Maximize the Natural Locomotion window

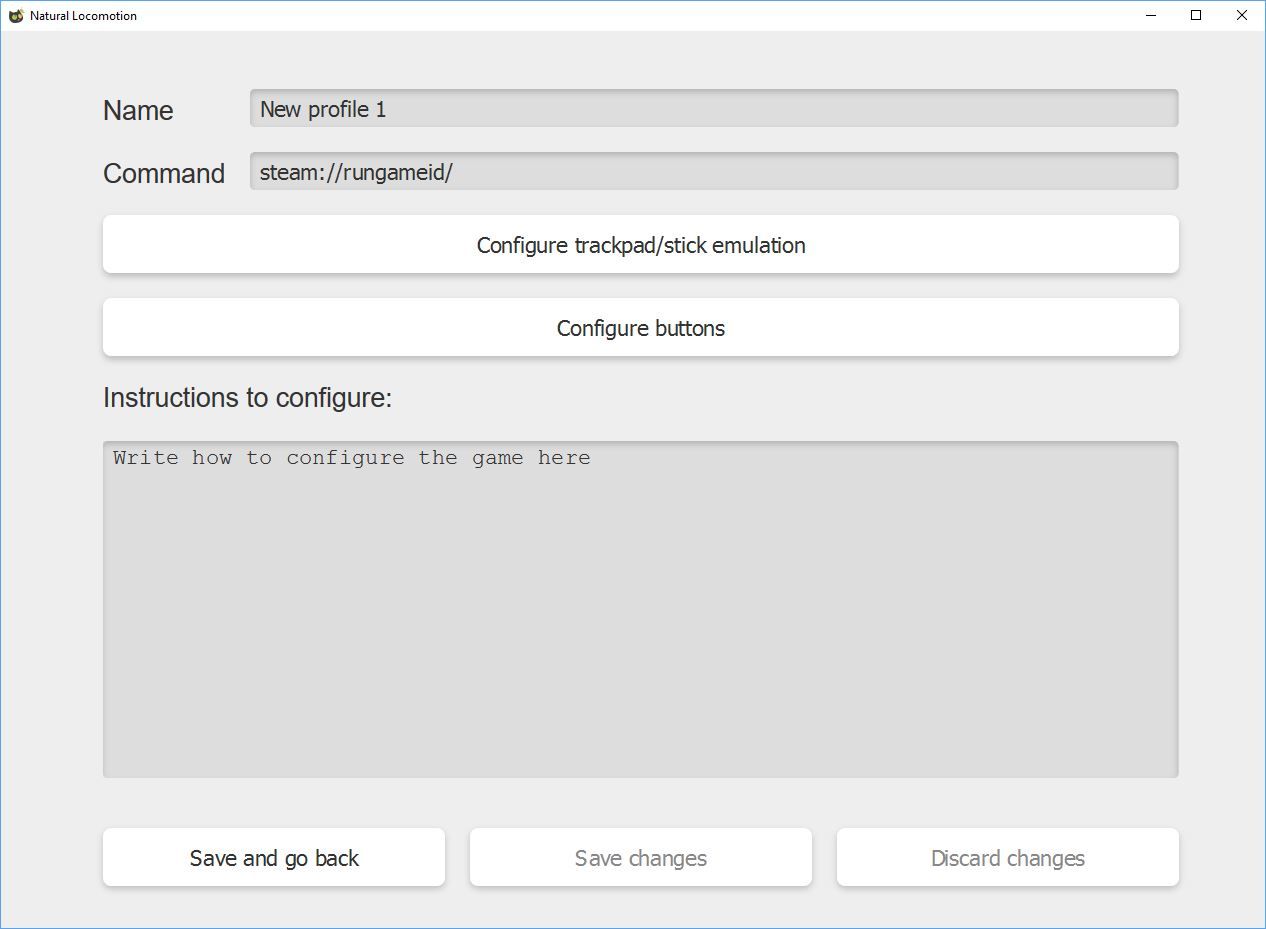(x=1196, y=16)
